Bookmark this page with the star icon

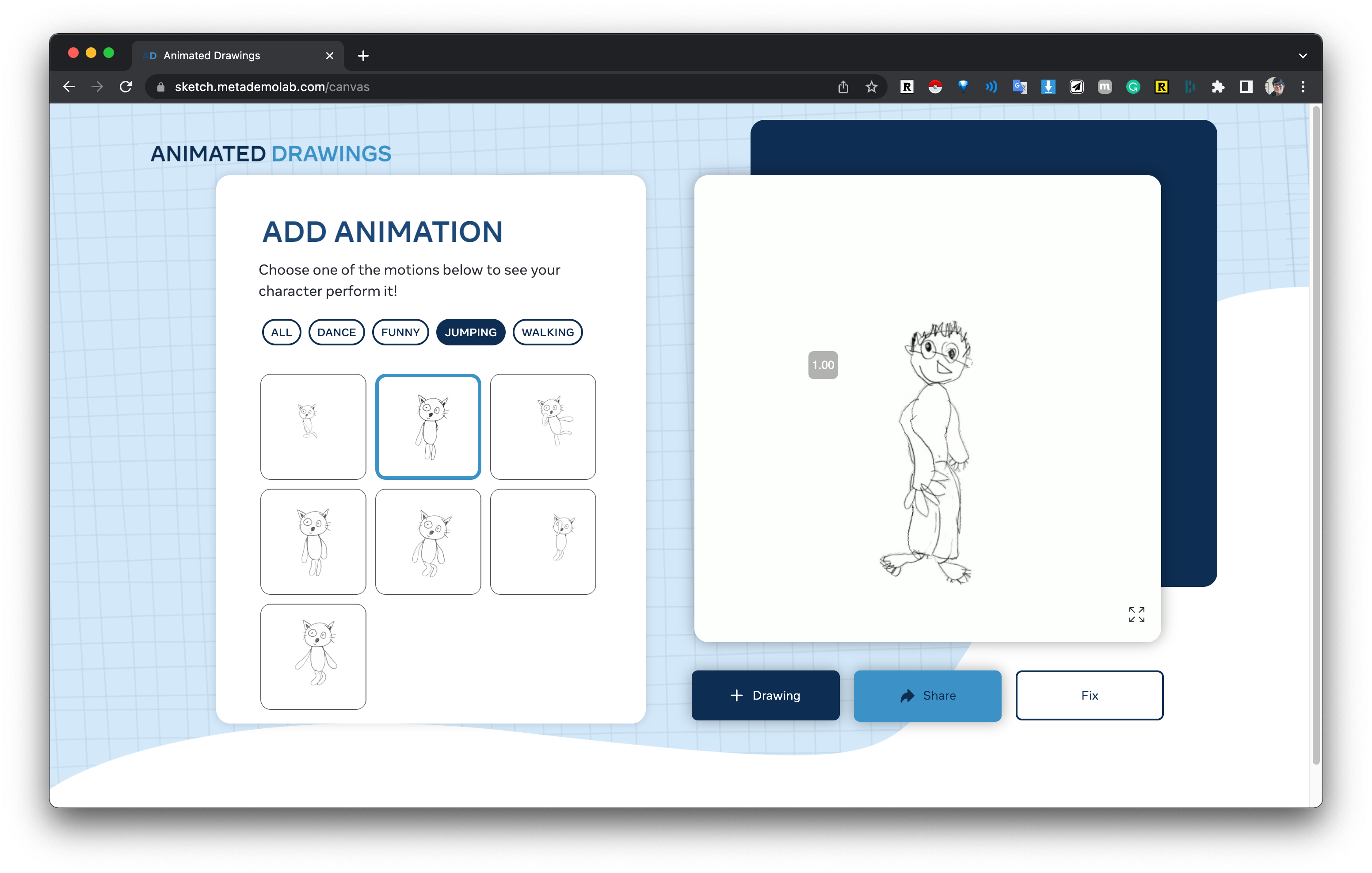point(871,87)
